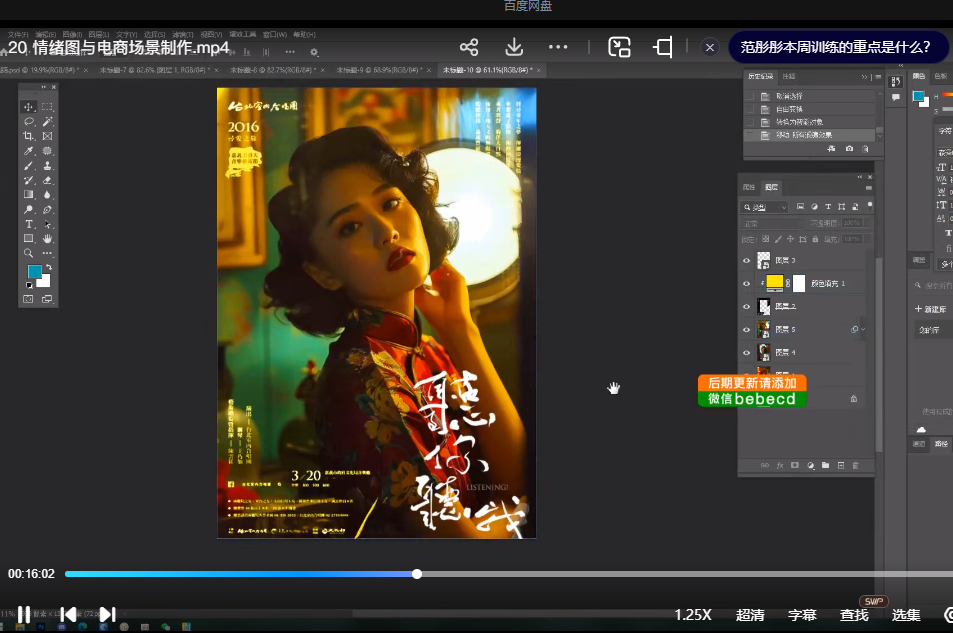Select the Blur tool
953x633 pixels.
[47, 195]
